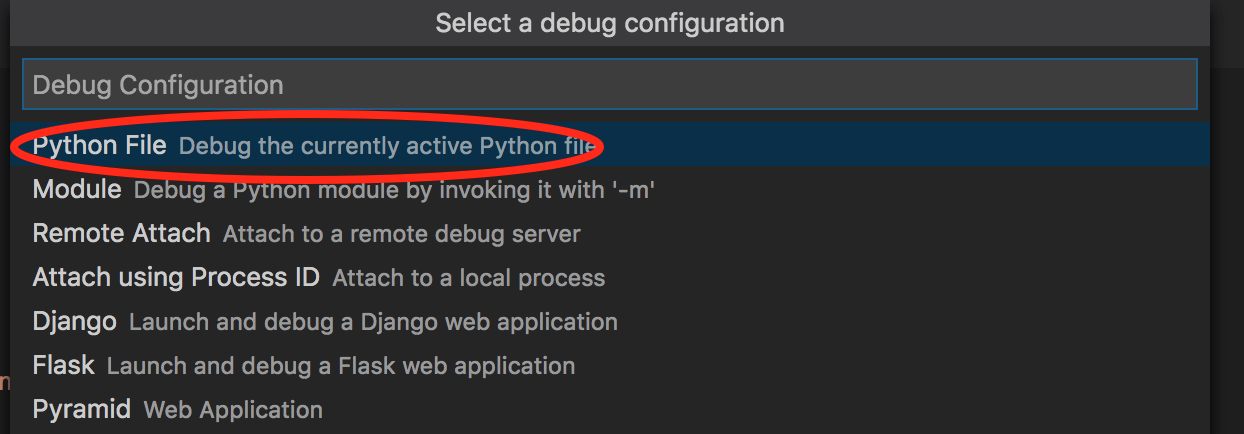Select the Python File debug configuration

point(100,145)
